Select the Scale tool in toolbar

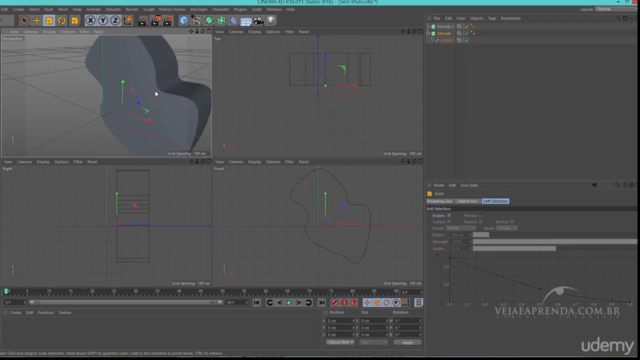pos(49,20)
